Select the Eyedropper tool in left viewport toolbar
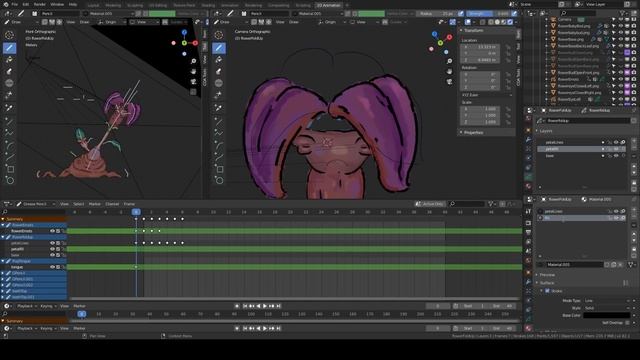Viewport: 640px width, 360px height. [9, 108]
